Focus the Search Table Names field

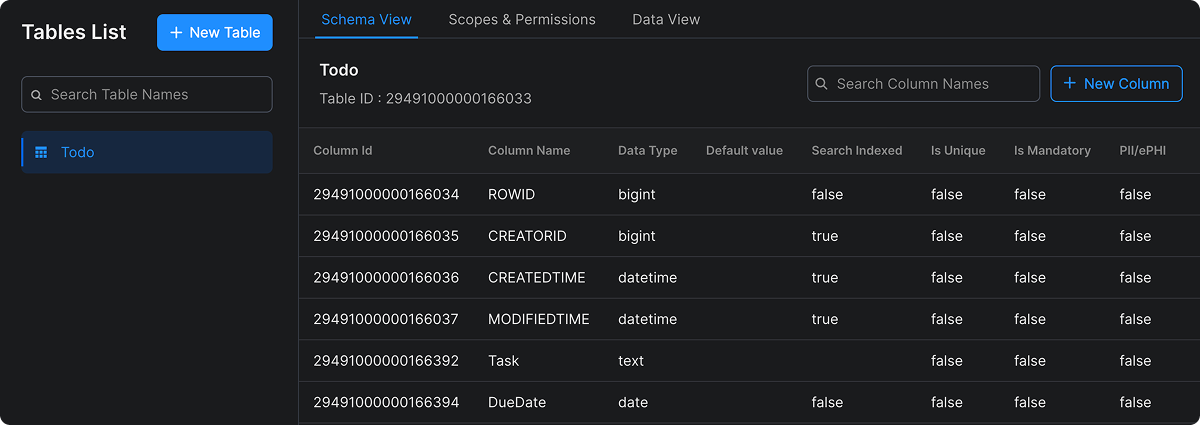click(x=147, y=94)
